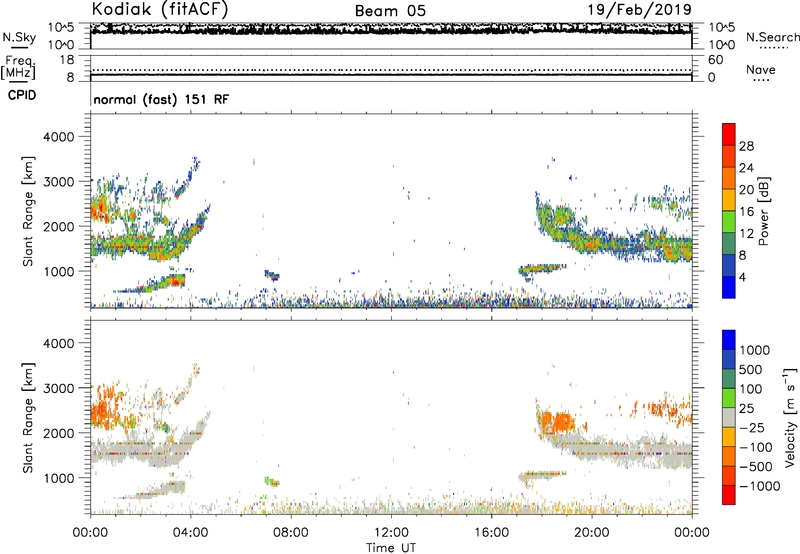Click the "4000" tick in the power panel

click(x=59, y=137)
